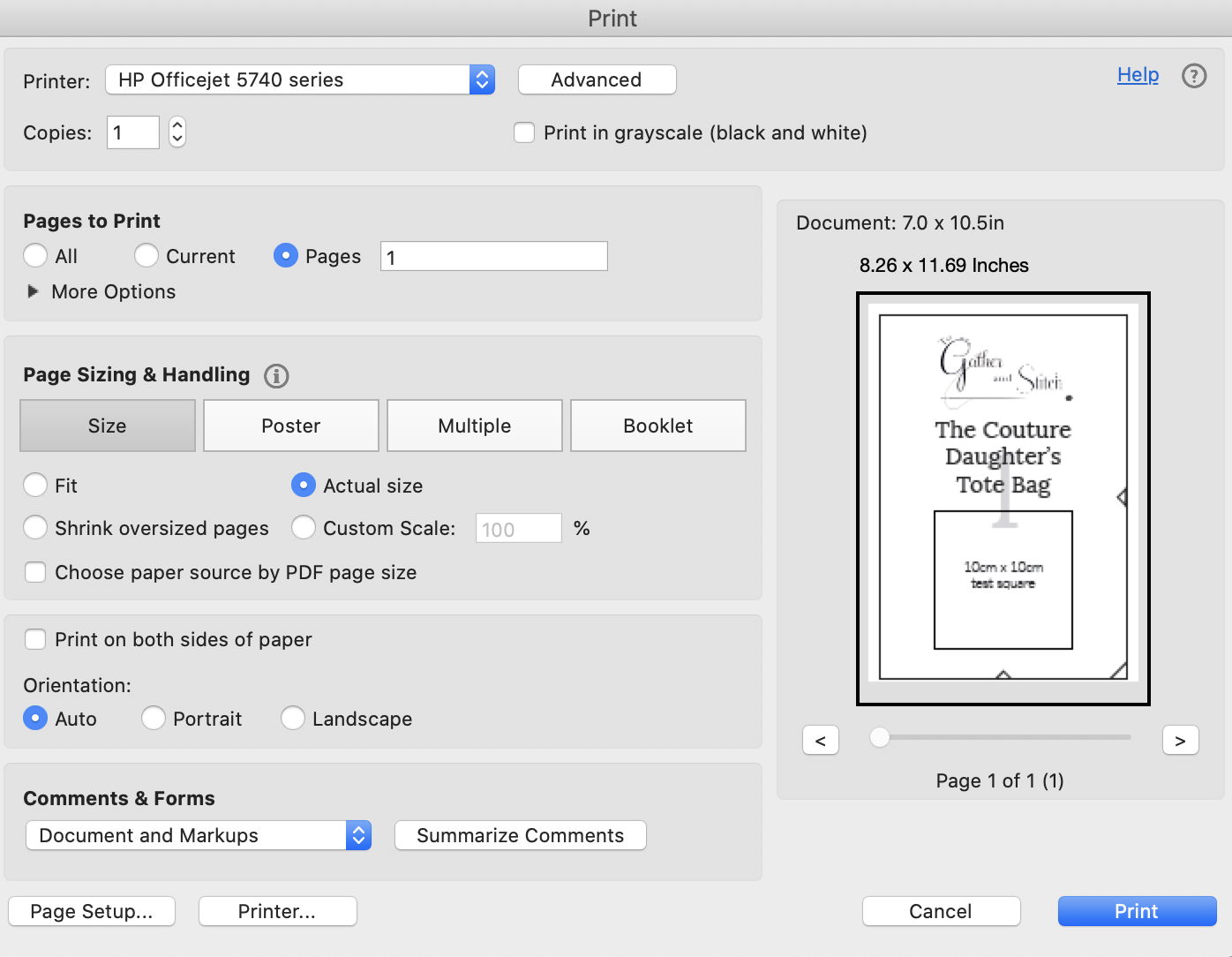This screenshot has width=1232, height=957.
Task: Click the blue Print button
Action: click(1138, 911)
